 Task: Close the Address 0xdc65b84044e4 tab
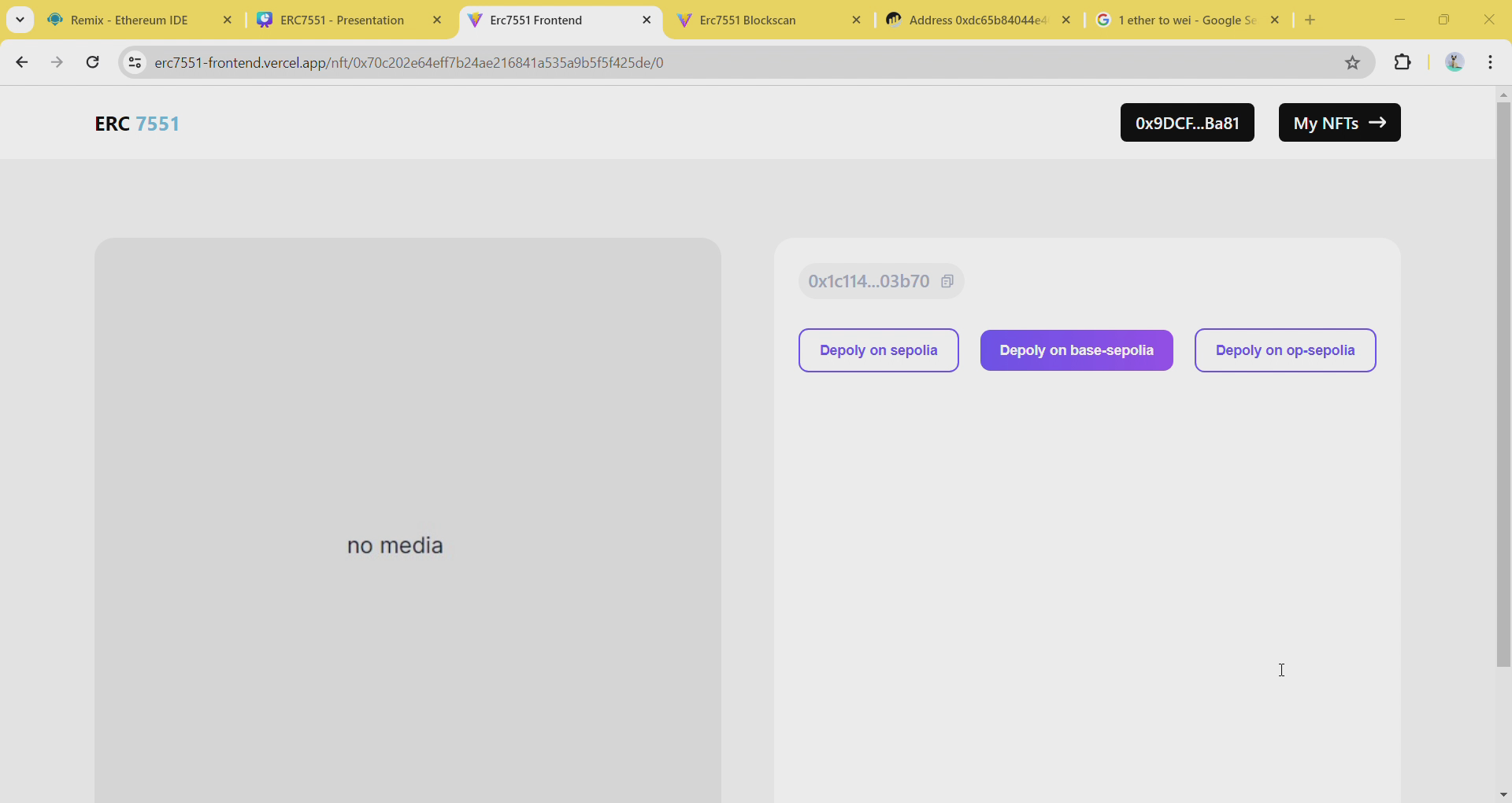tap(1066, 20)
